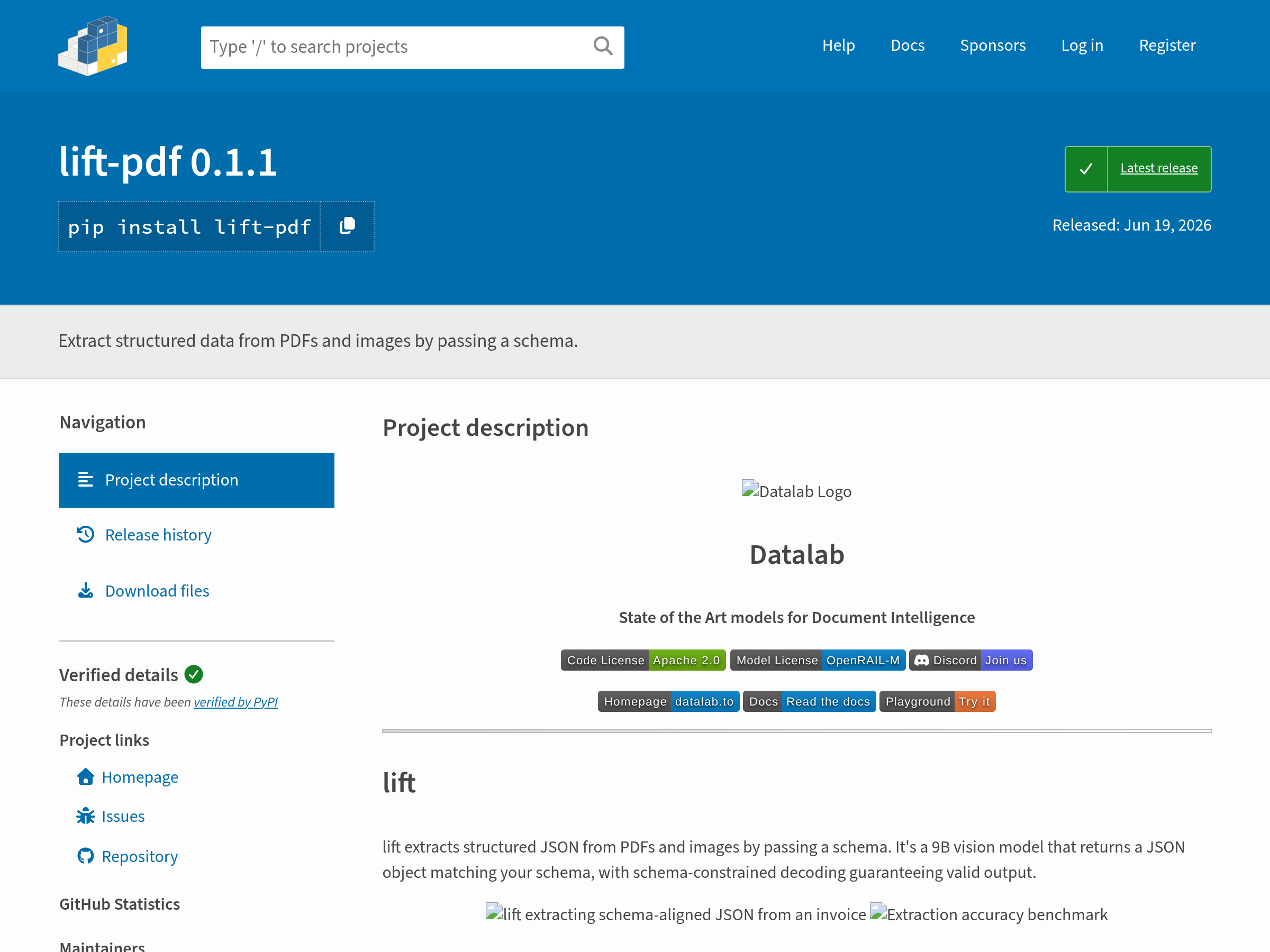Image resolution: width=1270 pixels, height=952 pixels.
Task: Click the Released: Jun 19, 2026 text
Action: point(1132,225)
